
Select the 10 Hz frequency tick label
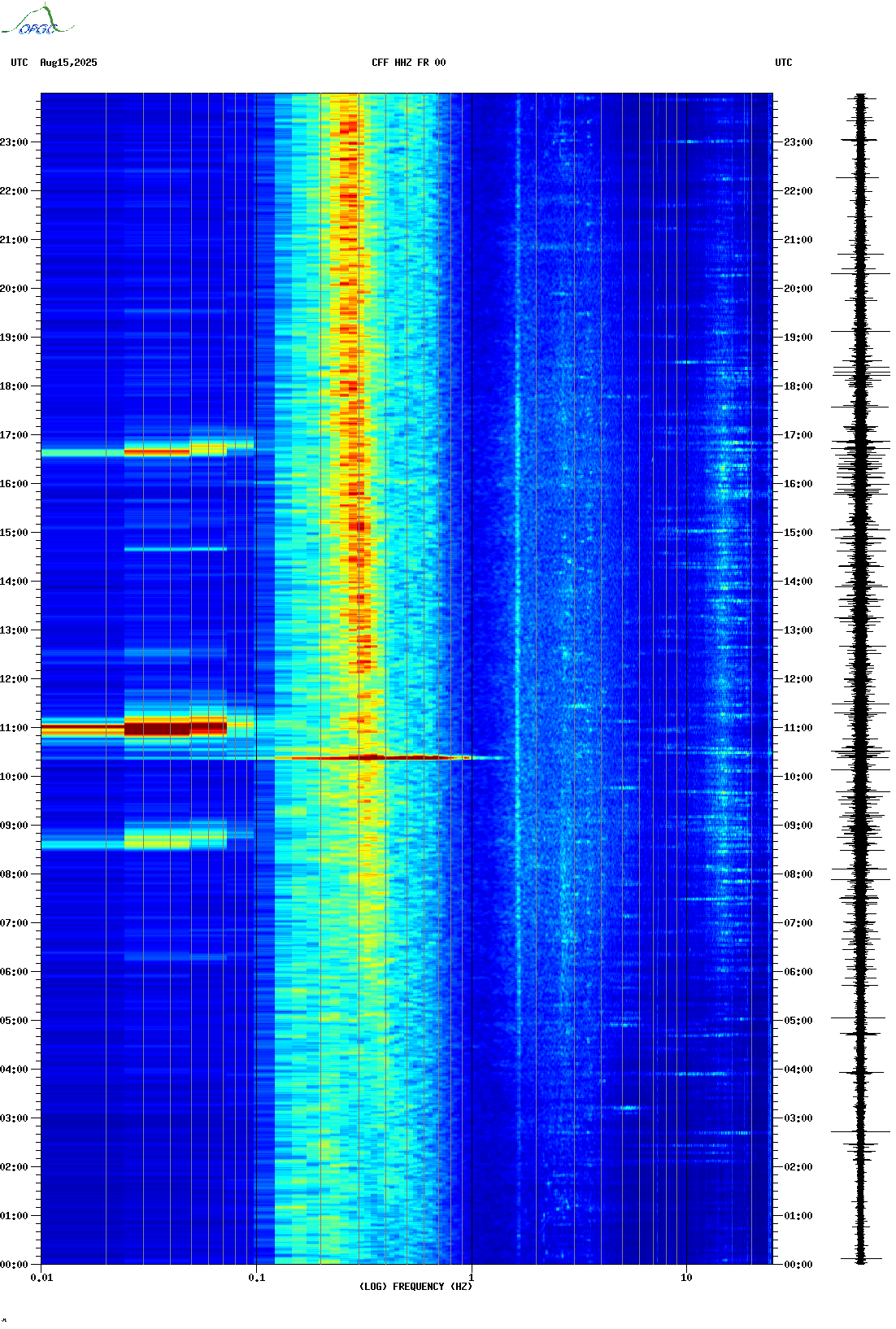click(686, 1278)
